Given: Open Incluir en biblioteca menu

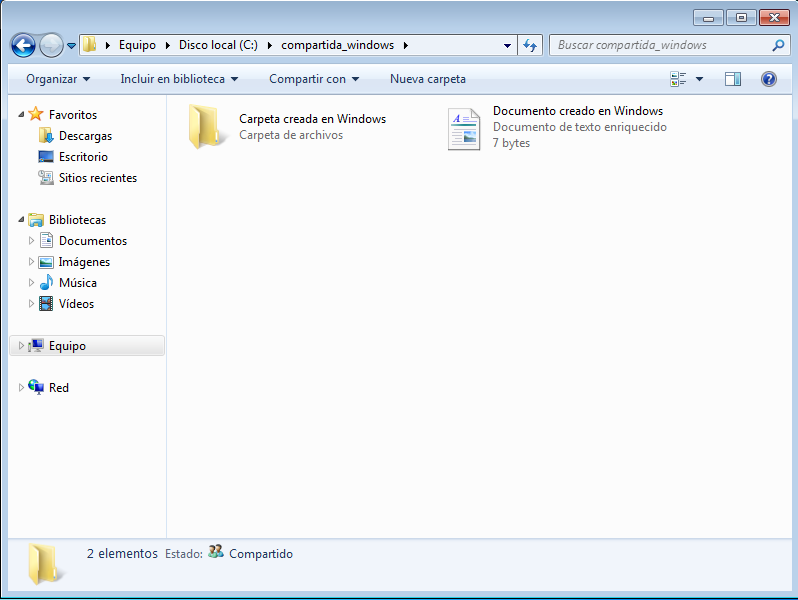Looking at the screenshot, I should pos(179,79).
